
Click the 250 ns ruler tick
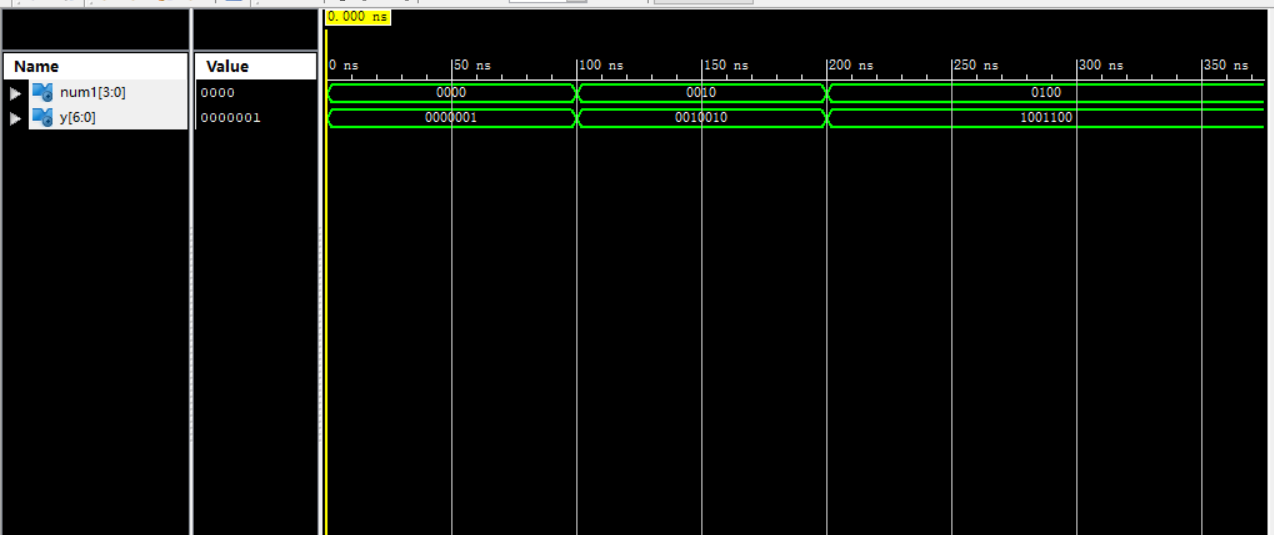pos(976,66)
